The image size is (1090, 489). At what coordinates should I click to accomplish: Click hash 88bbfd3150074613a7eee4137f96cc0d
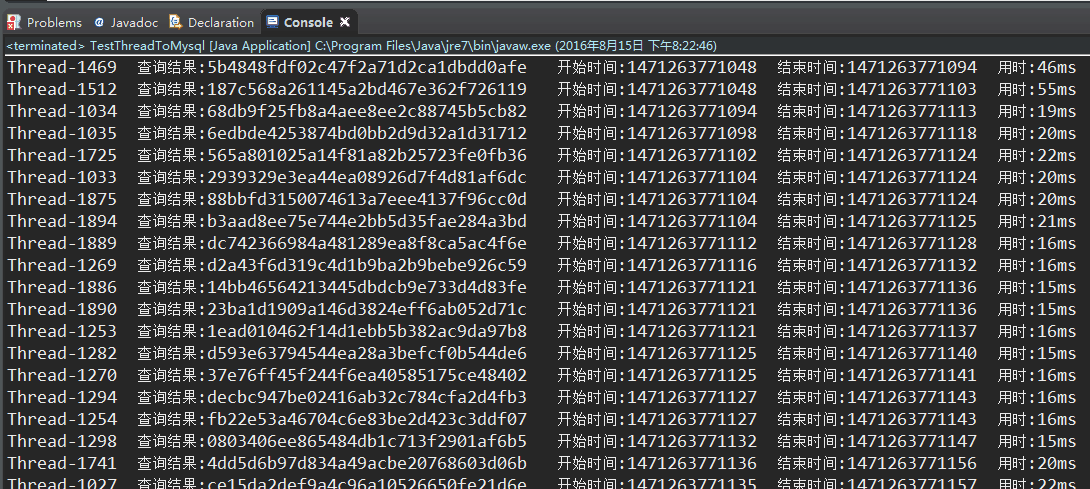click(x=367, y=199)
